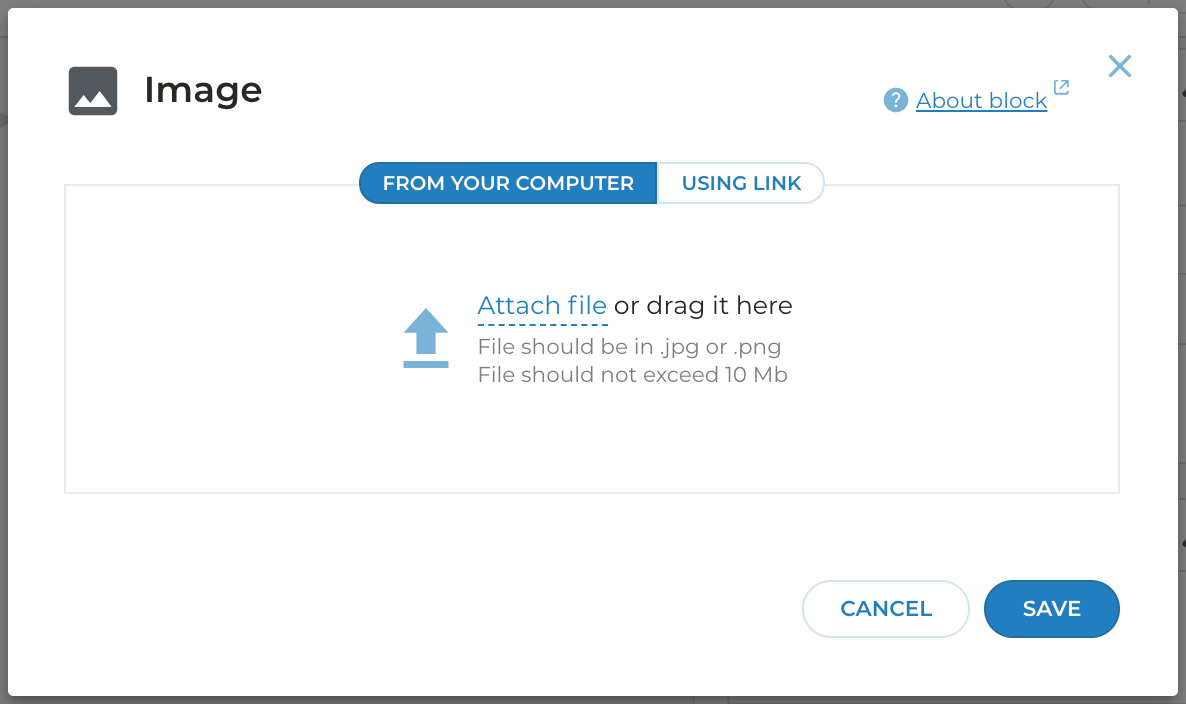
Task: Click the Attach file link
Action: tap(542, 306)
